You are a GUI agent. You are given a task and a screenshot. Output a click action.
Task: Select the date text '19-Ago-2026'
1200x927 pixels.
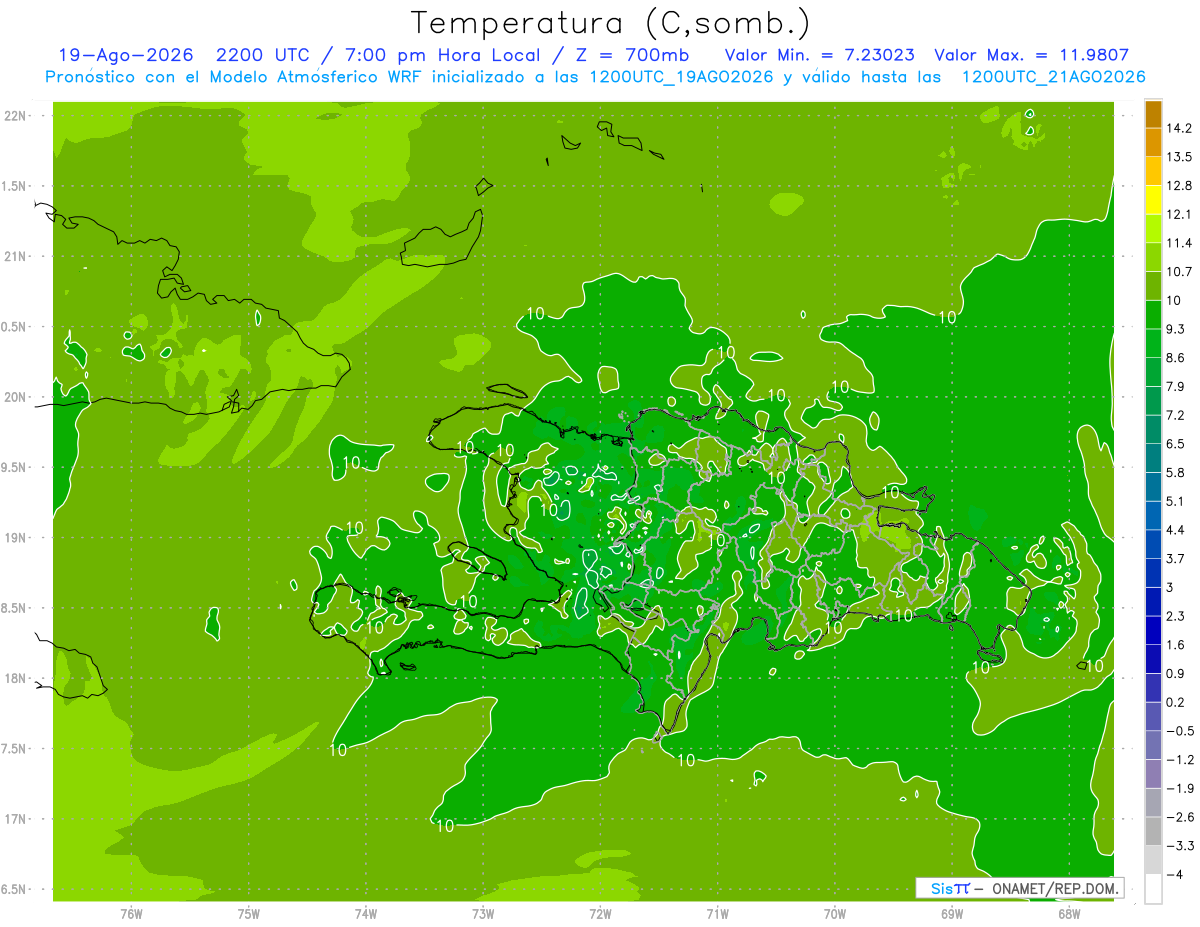coord(125,55)
